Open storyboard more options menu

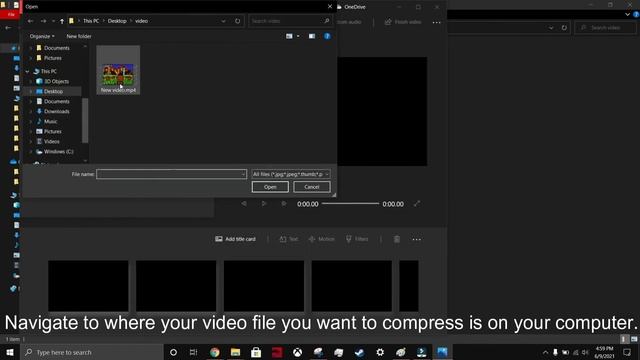[416, 240]
